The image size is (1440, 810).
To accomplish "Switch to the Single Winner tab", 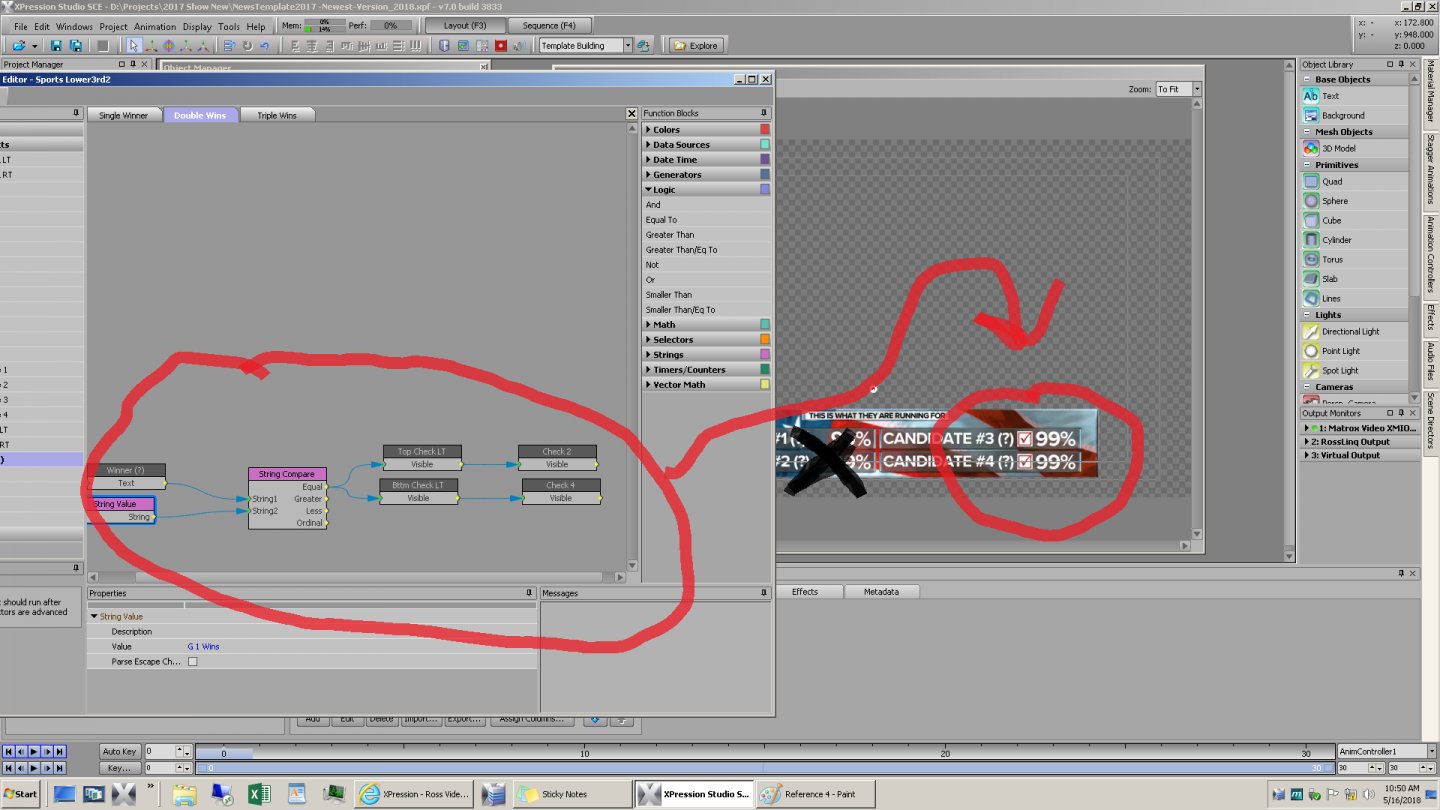I will coord(124,115).
